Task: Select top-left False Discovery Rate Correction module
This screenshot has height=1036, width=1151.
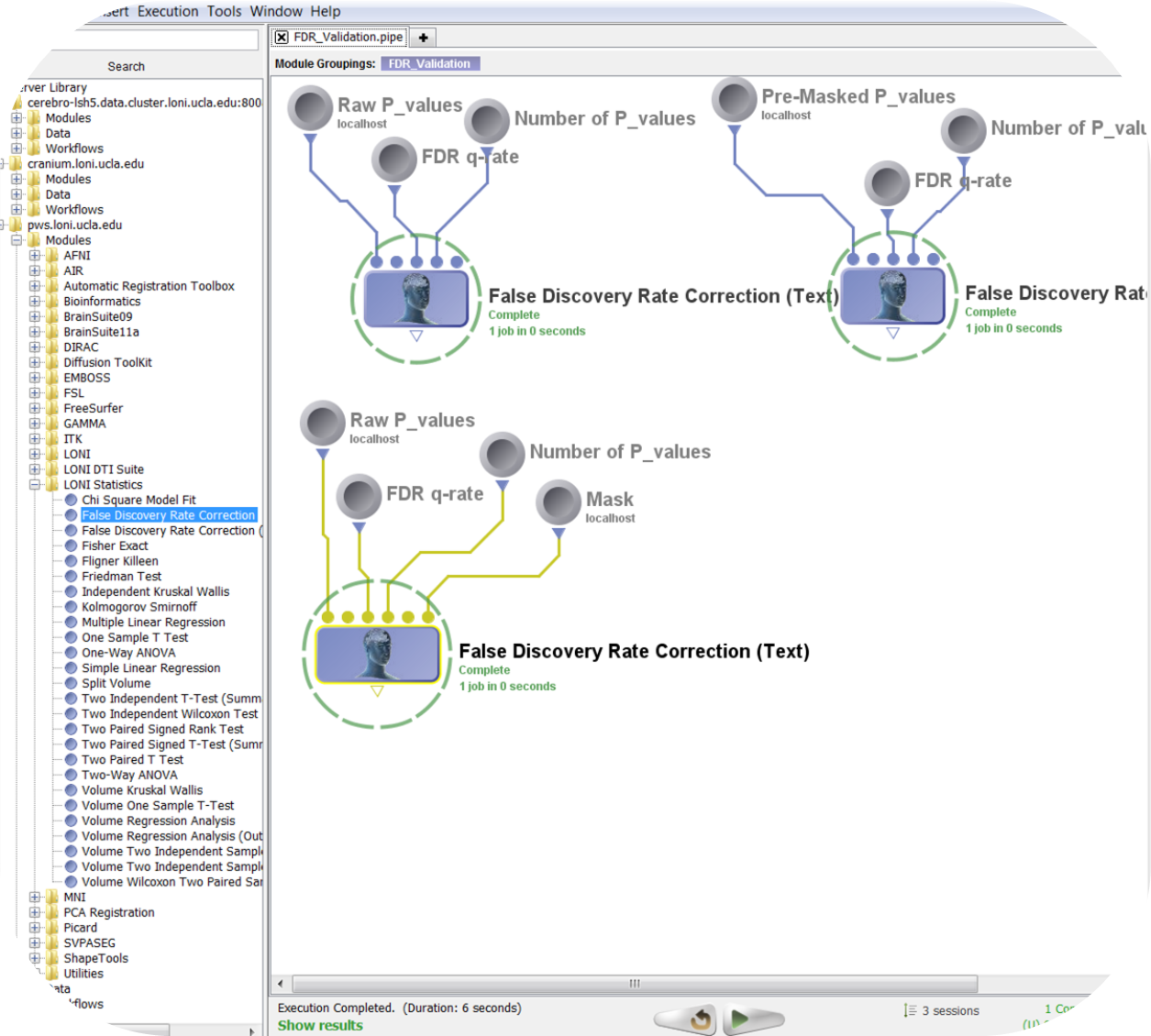Action: [416, 298]
